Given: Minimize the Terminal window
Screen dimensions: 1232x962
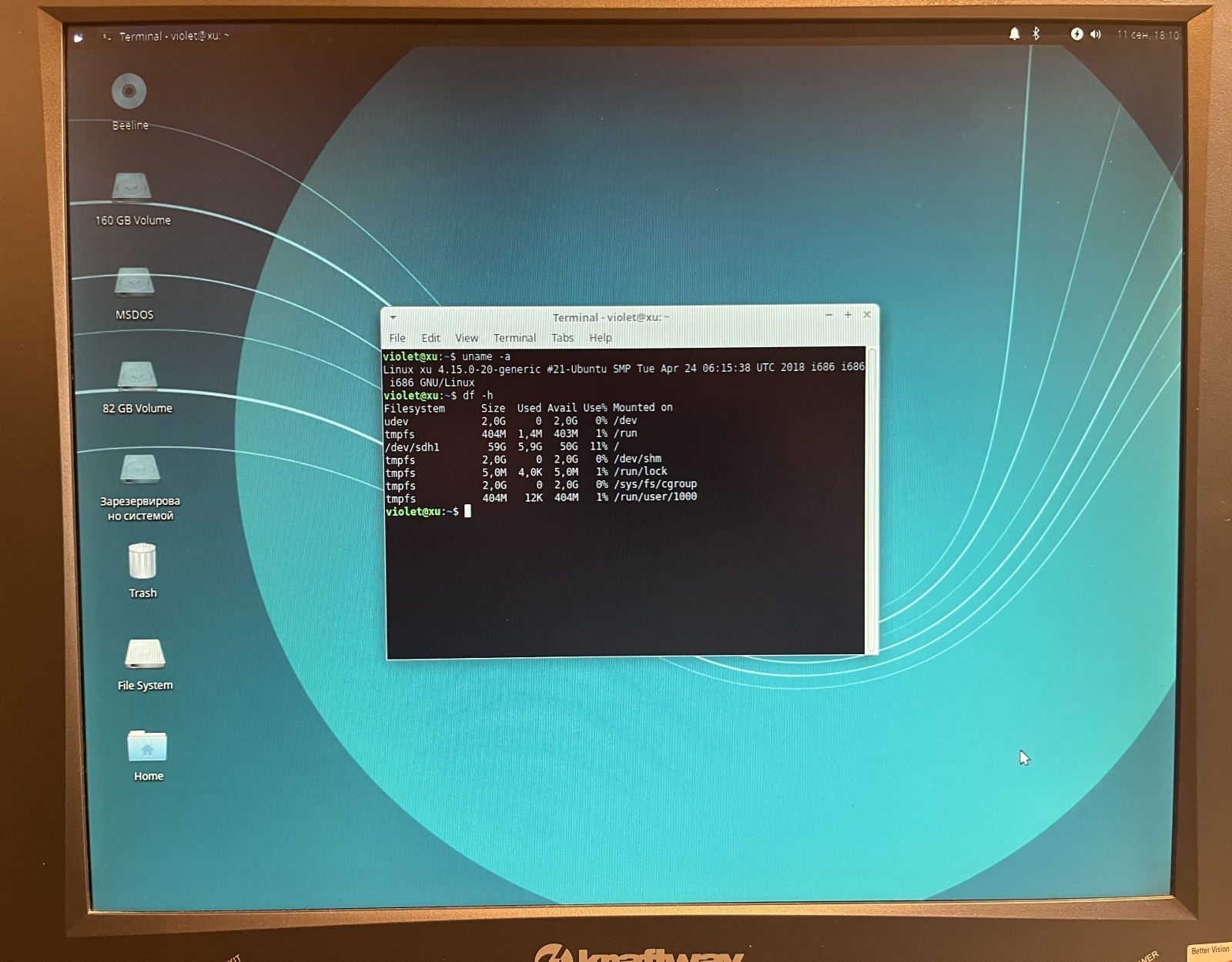Looking at the screenshot, I should (829, 315).
